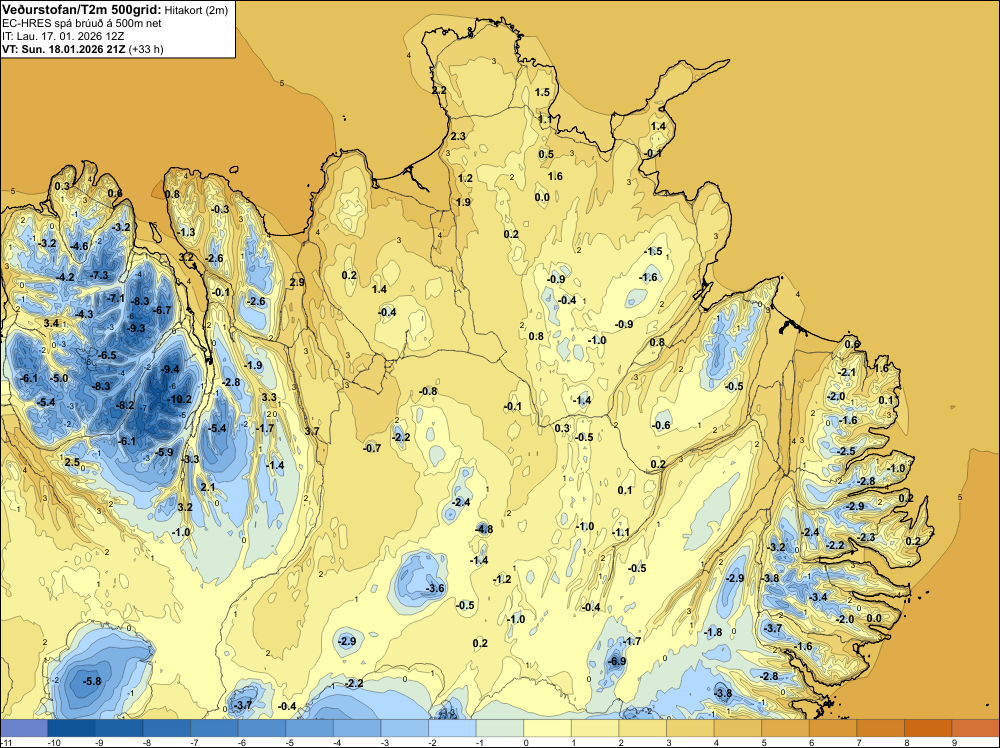Image resolution: width=1000 pixels, height=748 pixels.
Task: Click the legend color box labeled -8
Action: [x=166, y=728]
